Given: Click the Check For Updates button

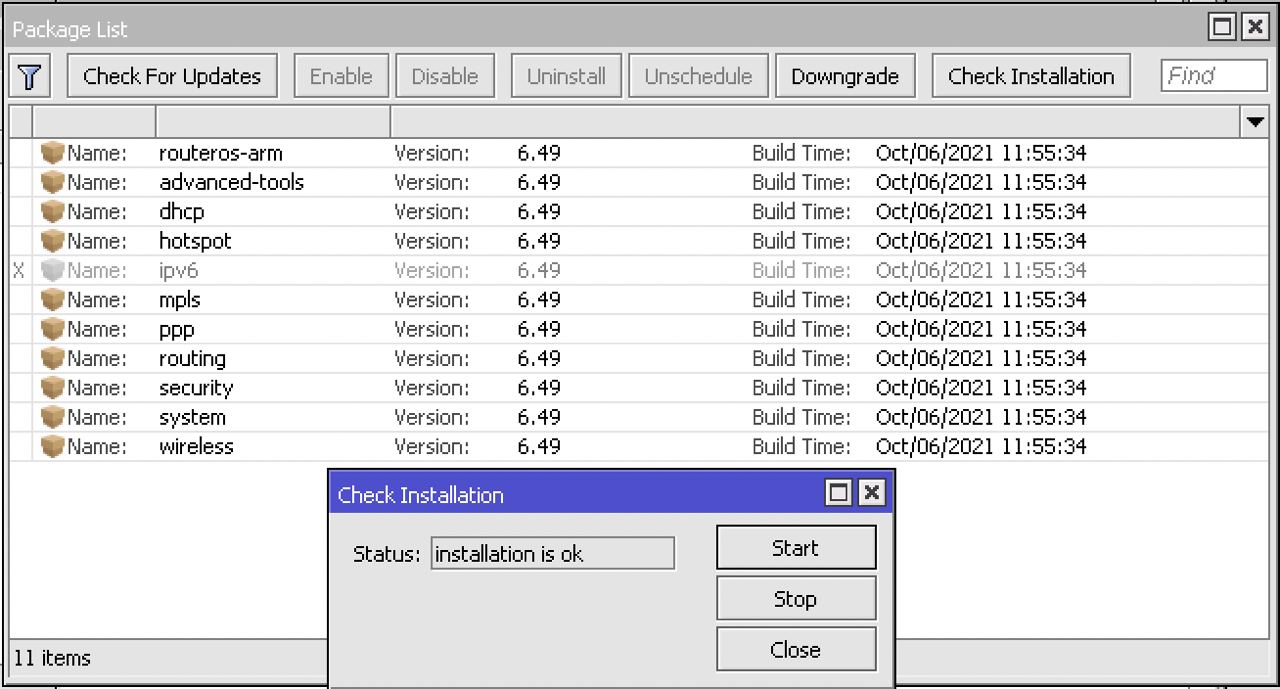Looking at the screenshot, I should [x=172, y=77].
